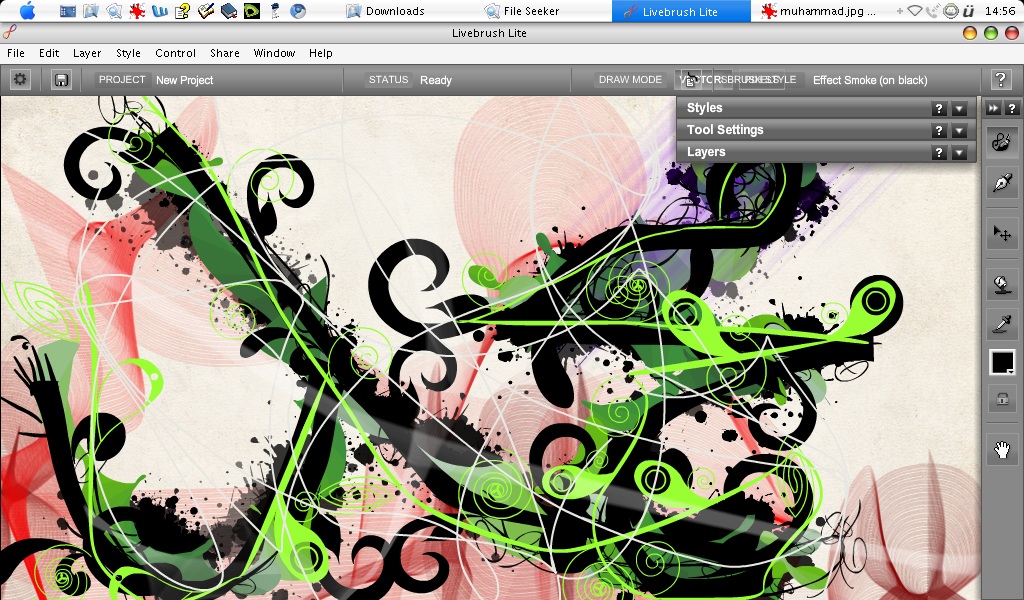The image size is (1024, 600).
Task: Launch the blue film strip icon
Action: [67, 10]
